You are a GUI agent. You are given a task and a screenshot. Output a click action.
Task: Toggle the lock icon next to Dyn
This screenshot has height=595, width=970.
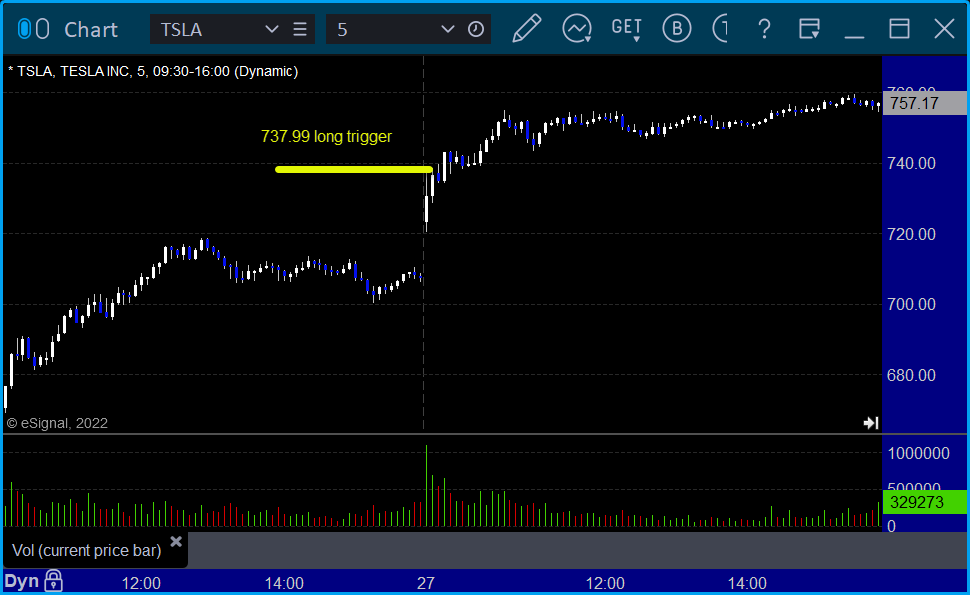coord(53,581)
